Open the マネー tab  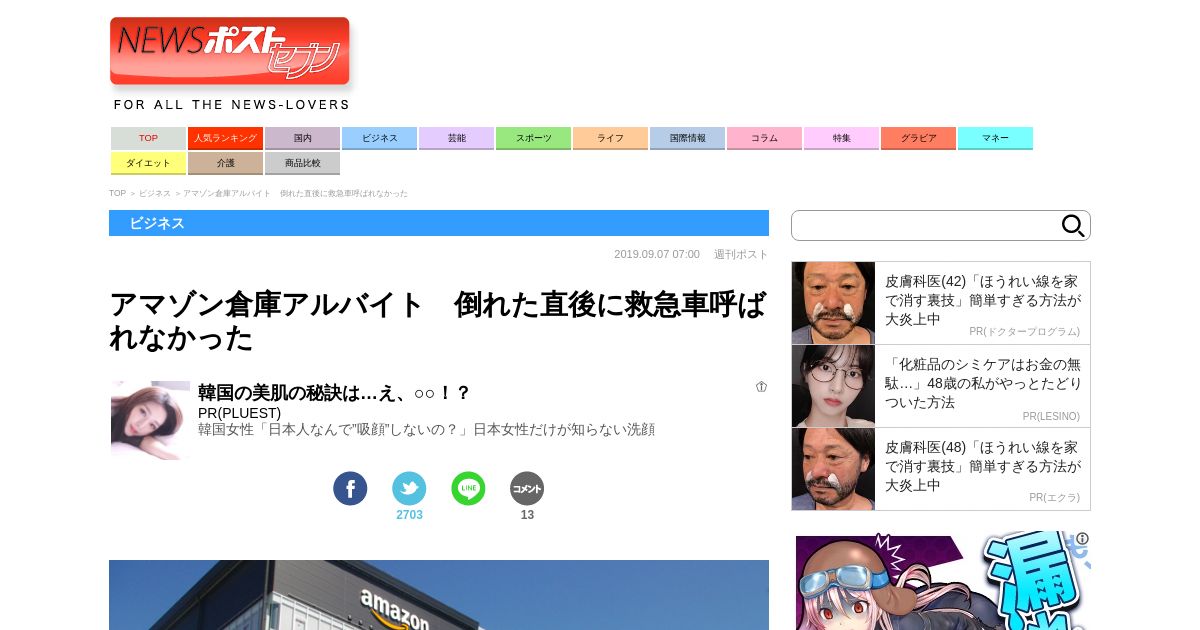(x=995, y=138)
